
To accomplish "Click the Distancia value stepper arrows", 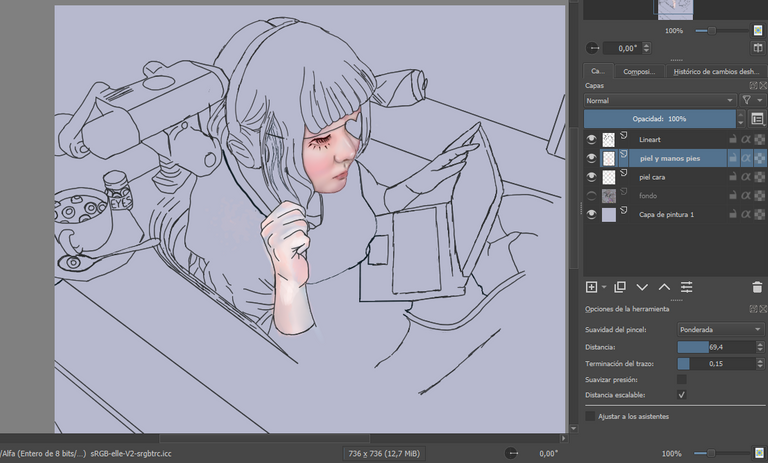I will [x=760, y=347].
